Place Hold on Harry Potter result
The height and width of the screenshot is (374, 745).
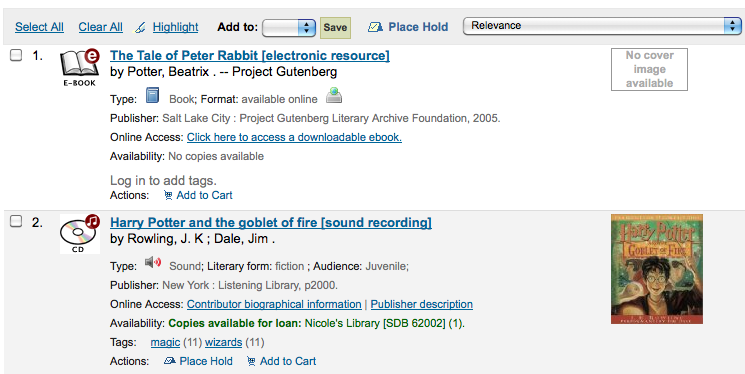[198, 361]
